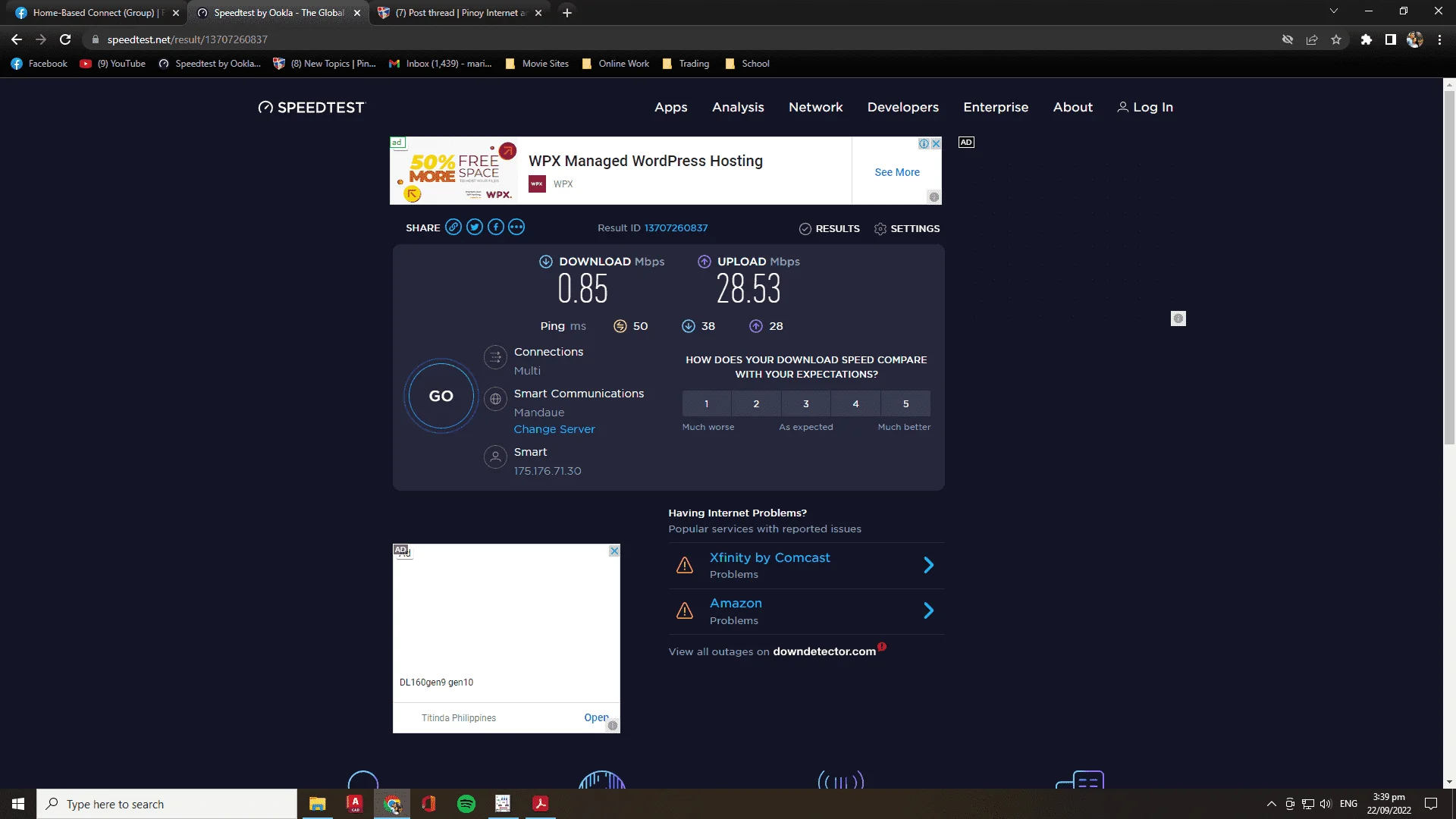Screen dimensions: 1456x819
Task: Open the Apps menu
Action: pyautogui.click(x=671, y=108)
